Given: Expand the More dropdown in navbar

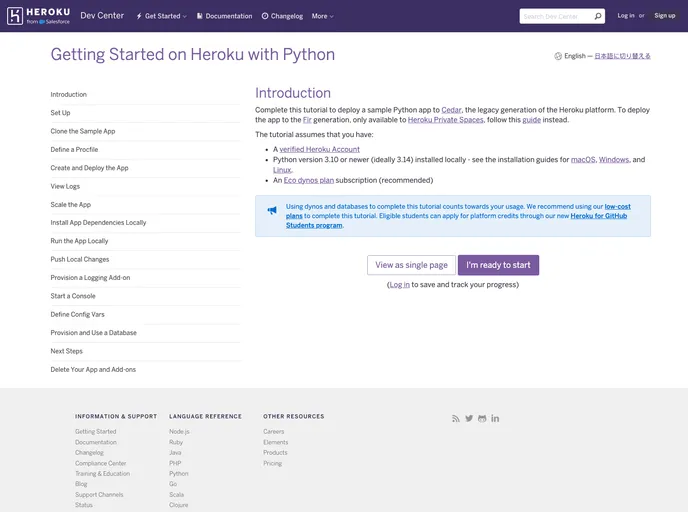Looking at the screenshot, I should pyautogui.click(x=322, y=16).
